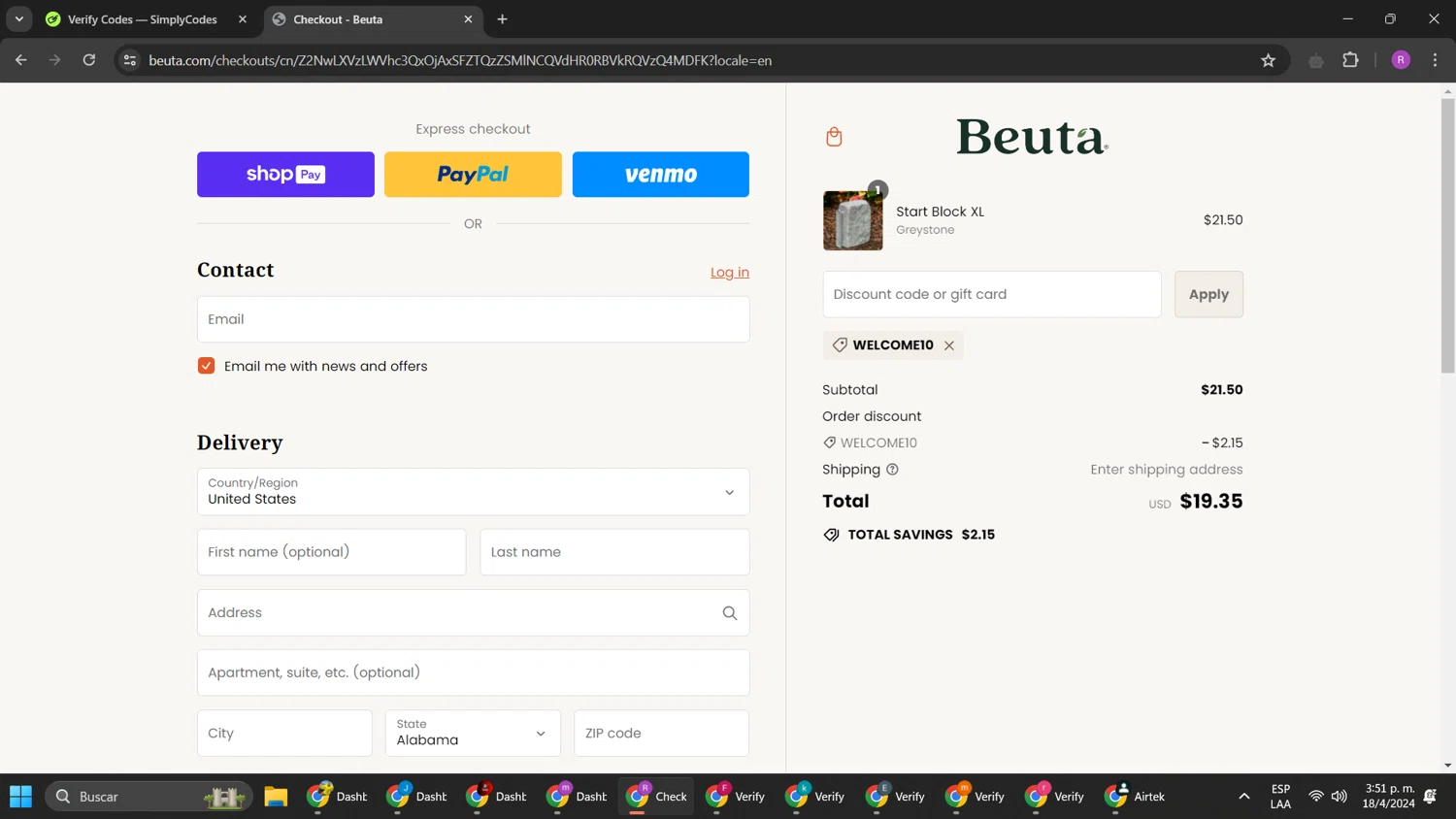Open a new browser tab

[x=502, y=19]
